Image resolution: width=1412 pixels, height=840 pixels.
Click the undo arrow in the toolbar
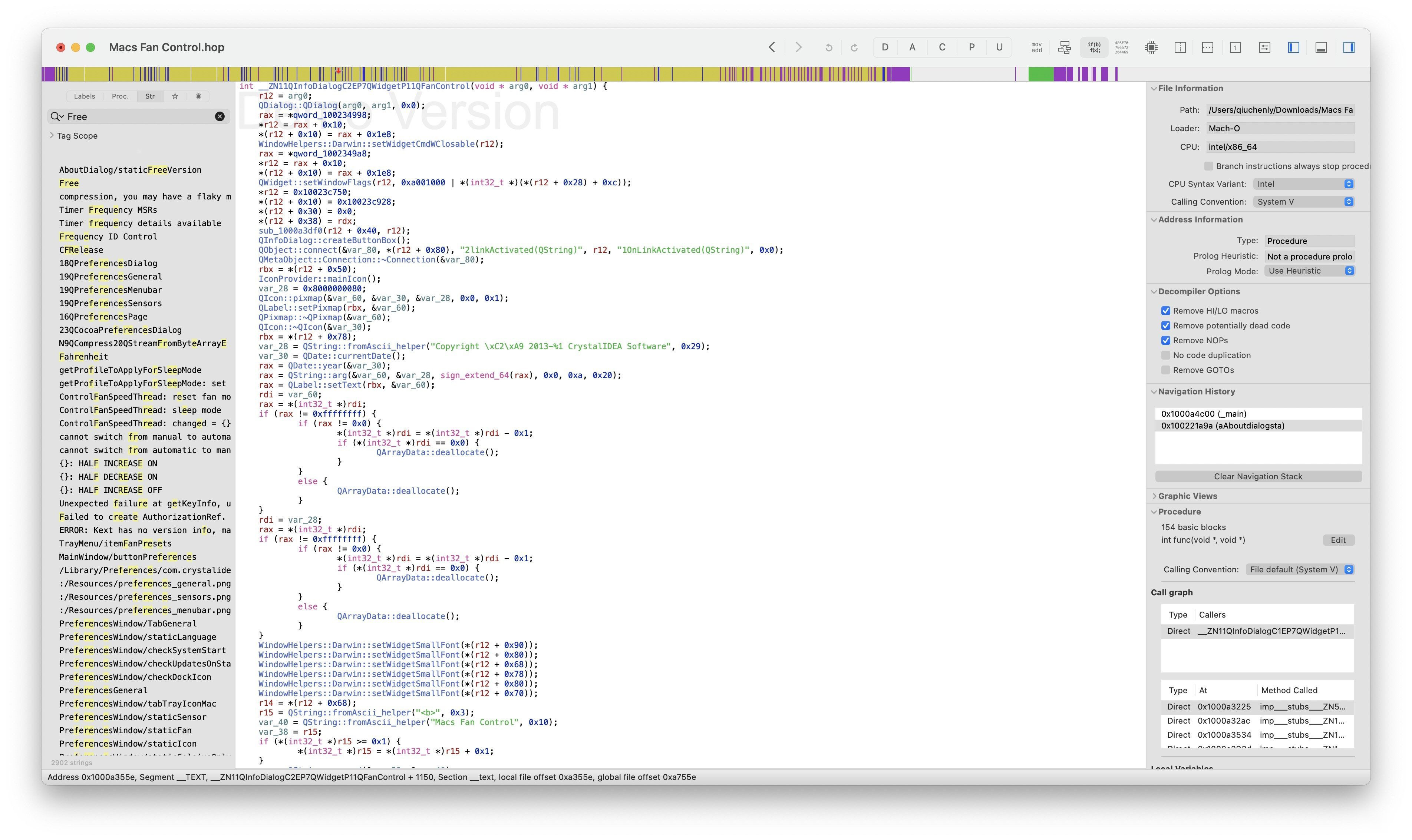(x=828, y=47)
